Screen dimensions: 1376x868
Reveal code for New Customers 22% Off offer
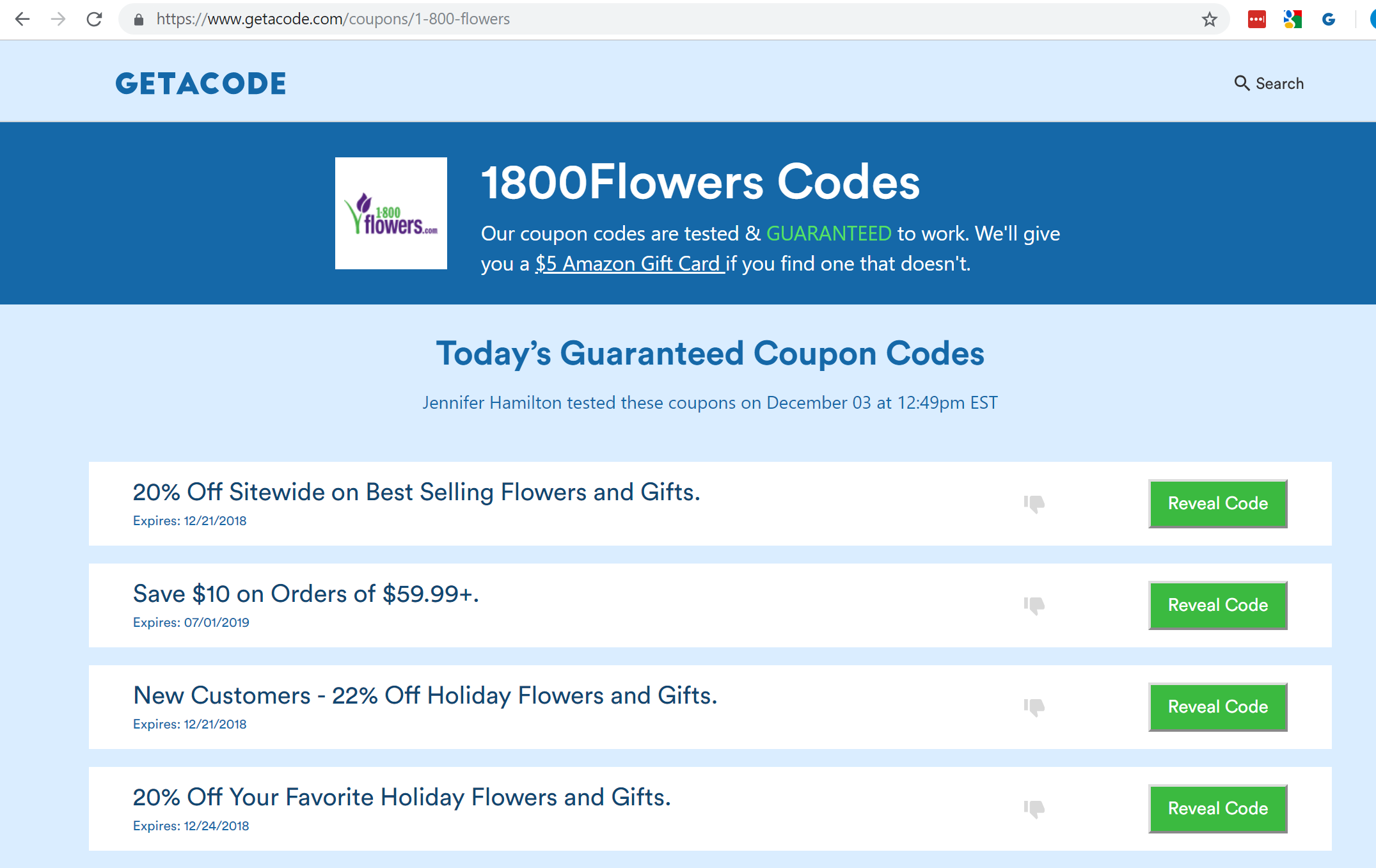pyautogui.click(x=1217, y=707)
